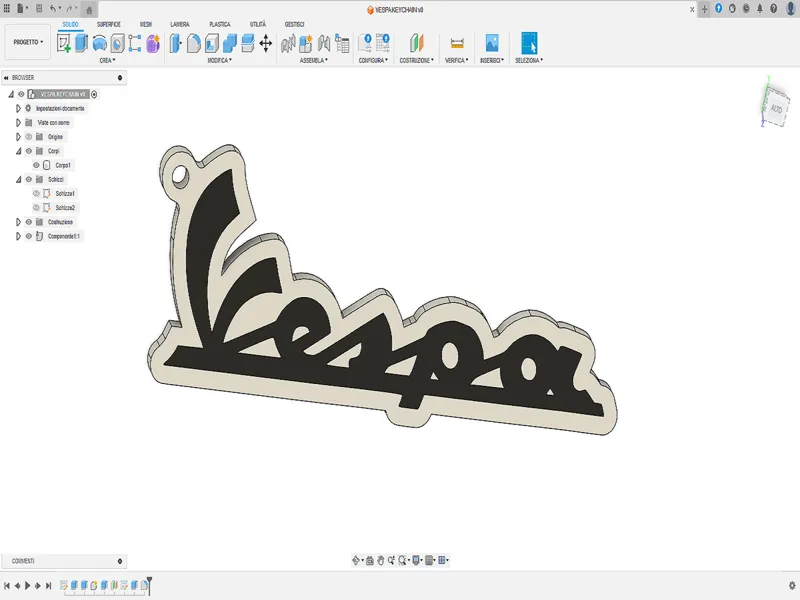Start the Create Sketch tool
The width and height of the screenshot is (800, 600).
[64, 43]
